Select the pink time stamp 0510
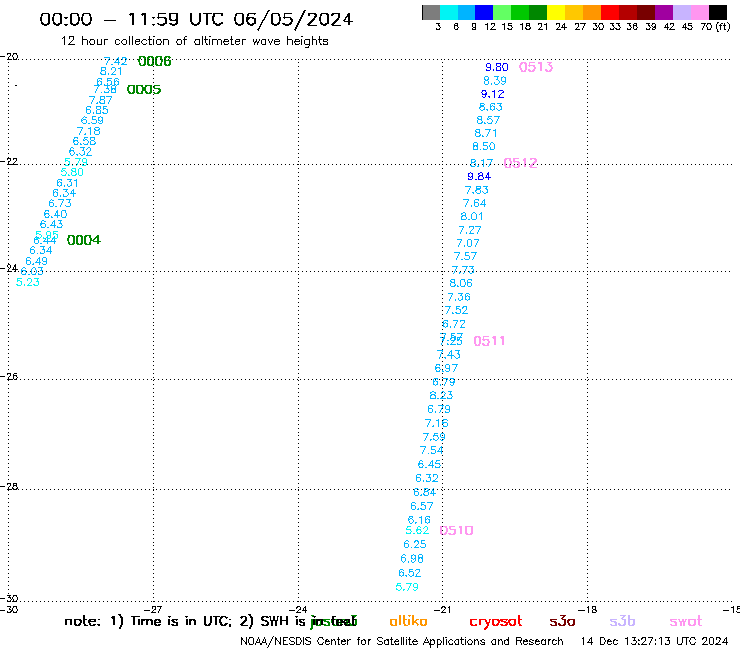This screenshot has width=740, height=650. point(456,530)
